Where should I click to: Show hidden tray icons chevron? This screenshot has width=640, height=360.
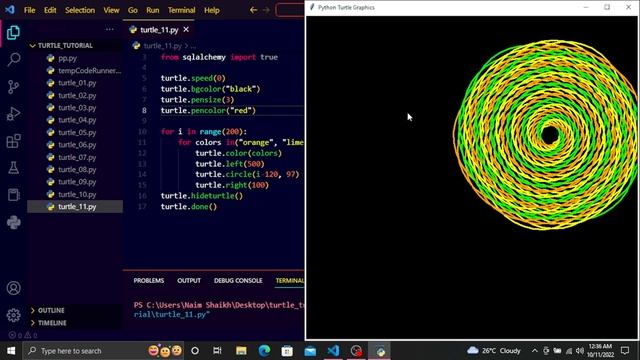(x=534, y=351)
